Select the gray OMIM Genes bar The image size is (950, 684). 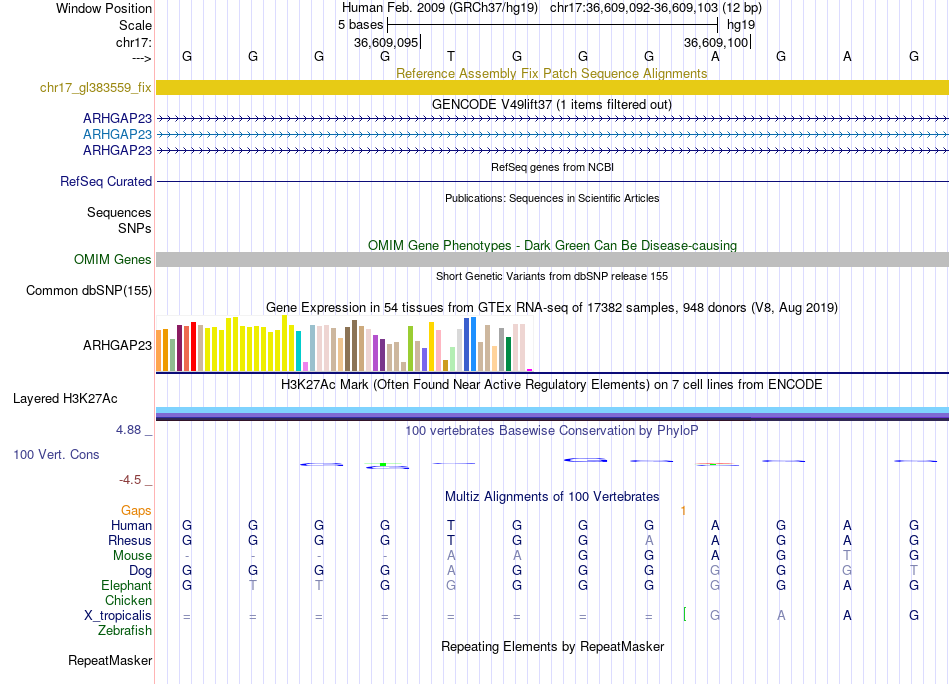pos(552,259)
